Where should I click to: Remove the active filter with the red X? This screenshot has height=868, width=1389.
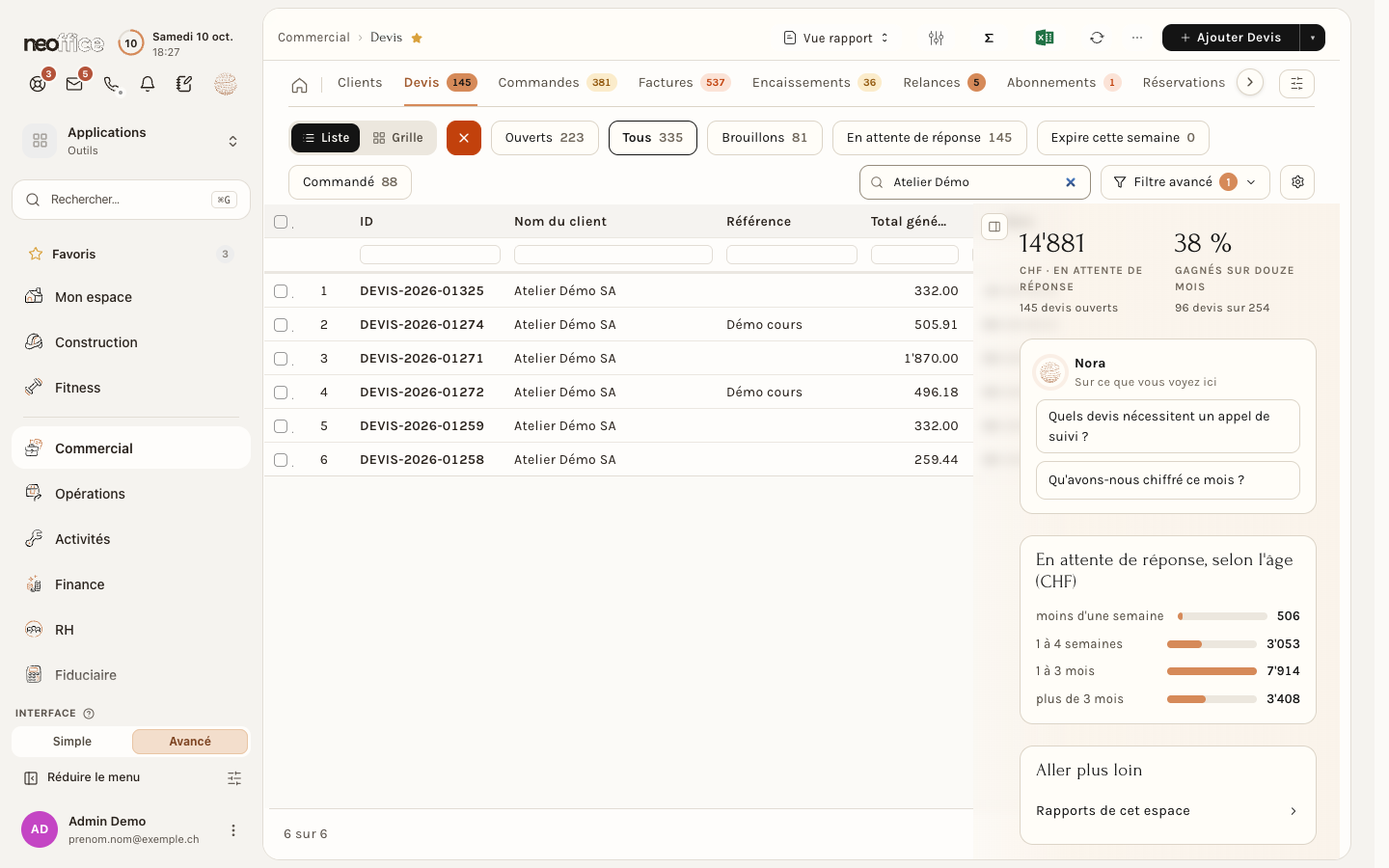coord(464,138)
